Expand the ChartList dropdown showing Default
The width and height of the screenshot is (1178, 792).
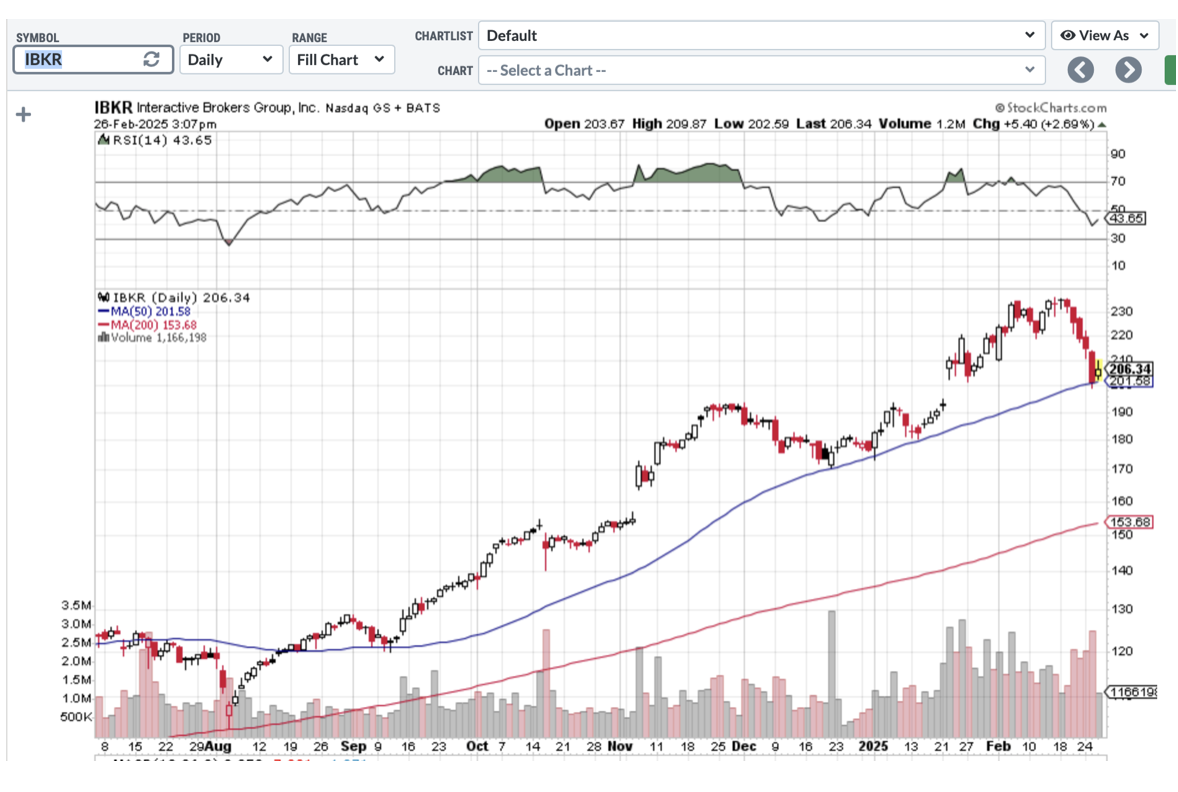pos(761,35)
